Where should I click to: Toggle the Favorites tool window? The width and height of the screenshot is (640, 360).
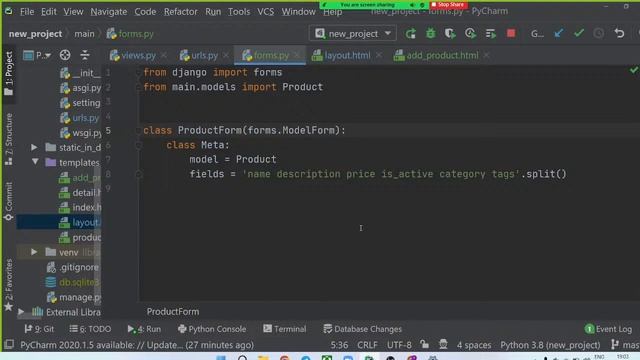(9, 284)
